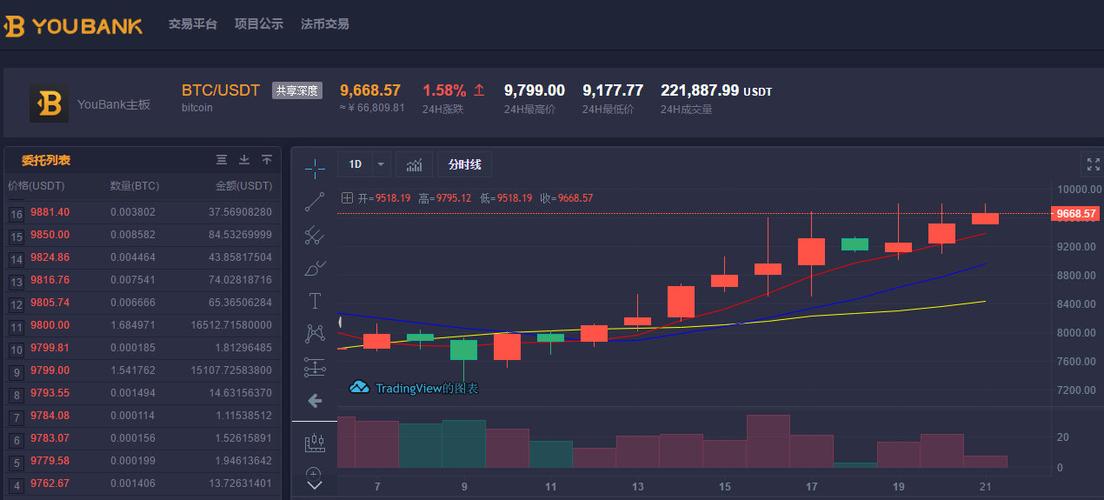Activate the Text annotation tool
The height and width of the screenshot is (500, 1104).
click(x=315, y=301)
